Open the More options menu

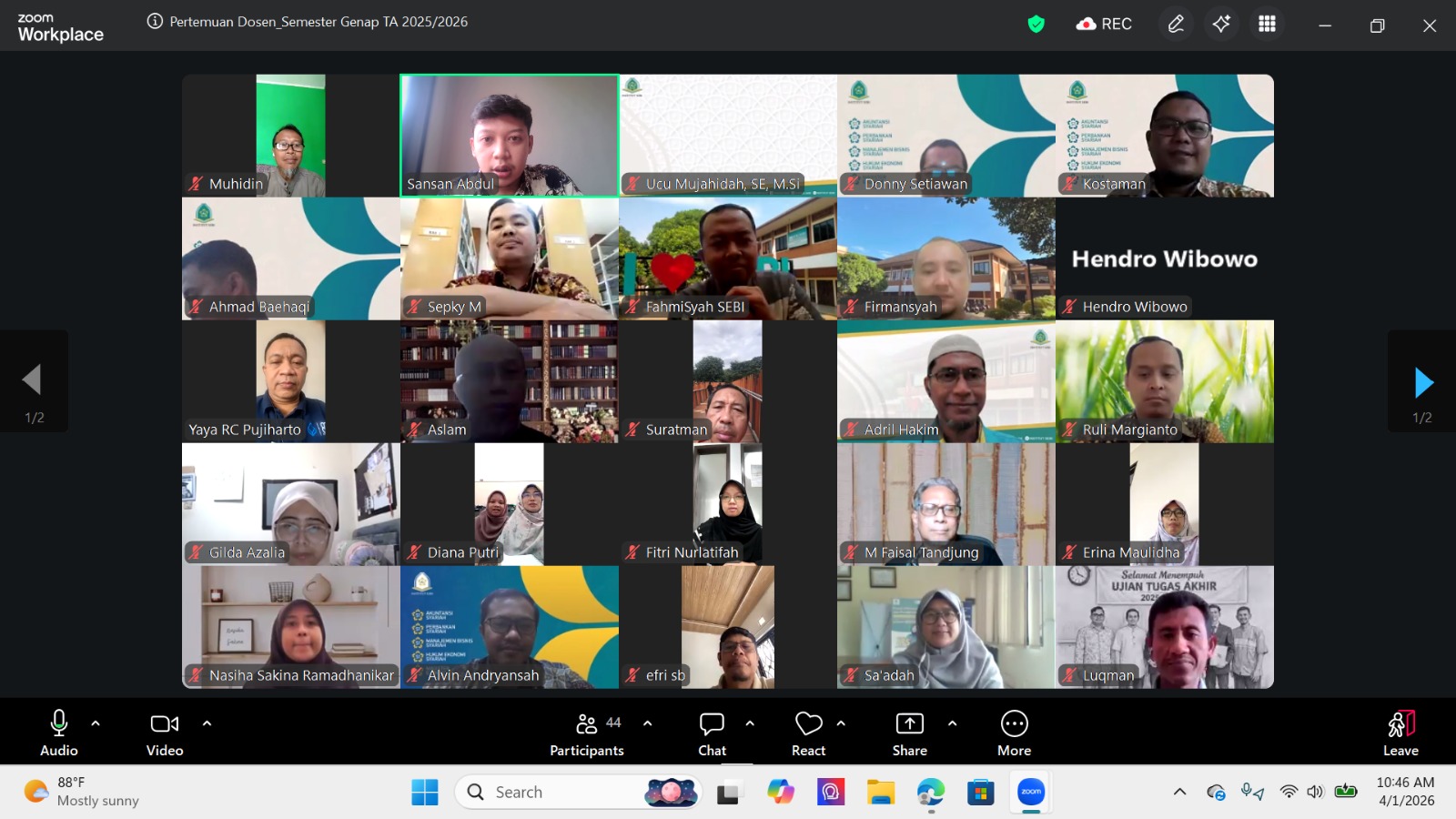click(x=1014, y=733)
